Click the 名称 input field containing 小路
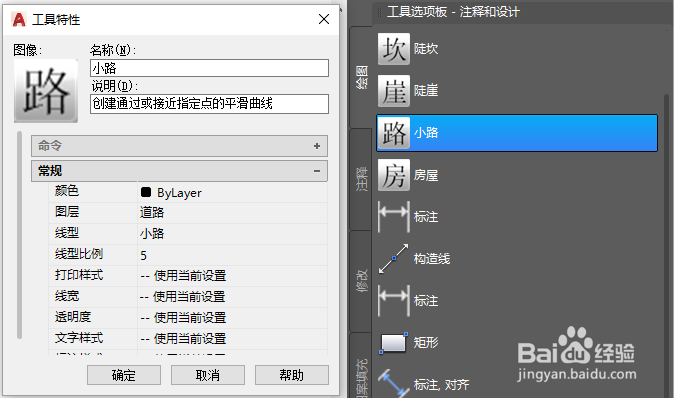Image resolution: width=674 pixels, height=398 pixels. point(209,68)
